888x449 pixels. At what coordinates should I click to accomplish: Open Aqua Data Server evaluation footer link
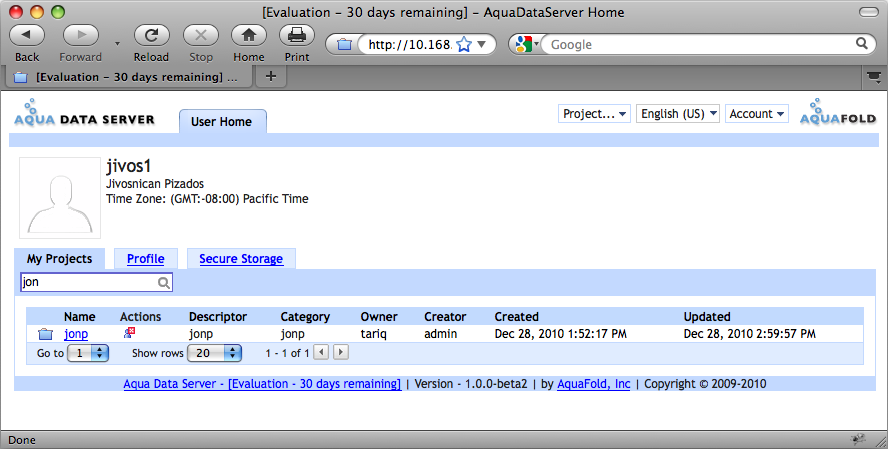(262, 384)
